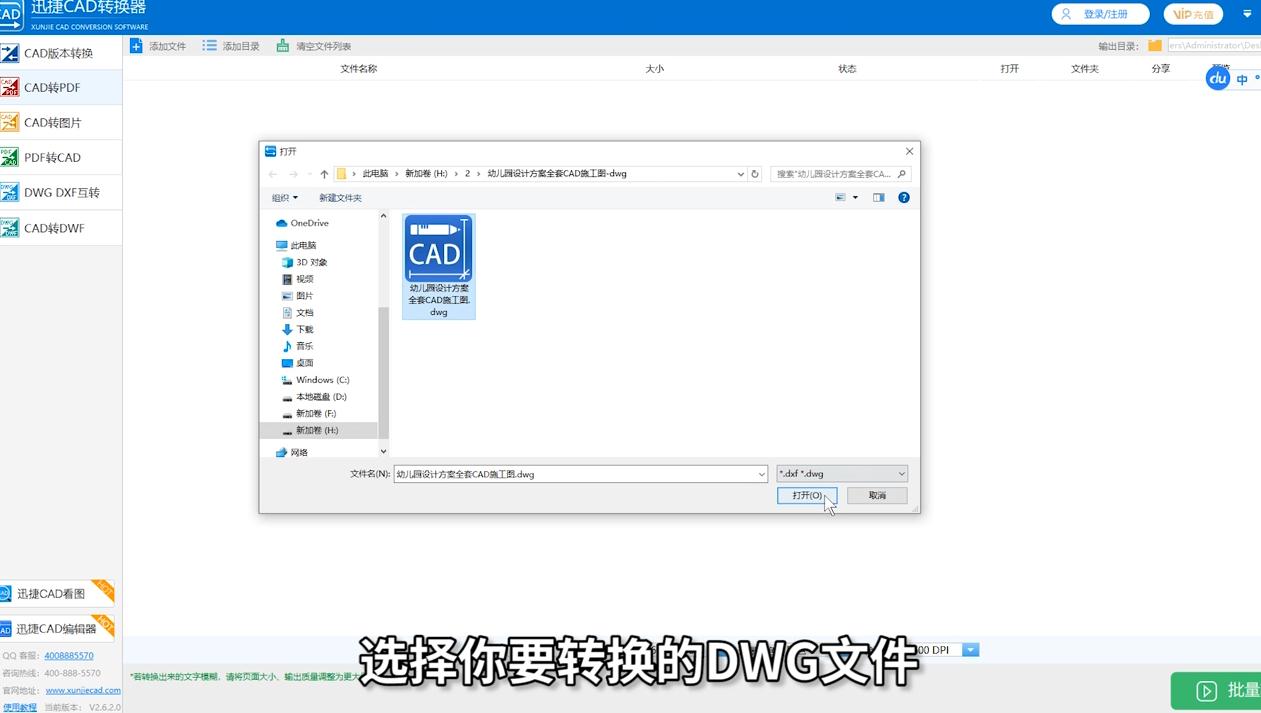Open the www.xunjiecad.com website link

[x=82, y=690]
